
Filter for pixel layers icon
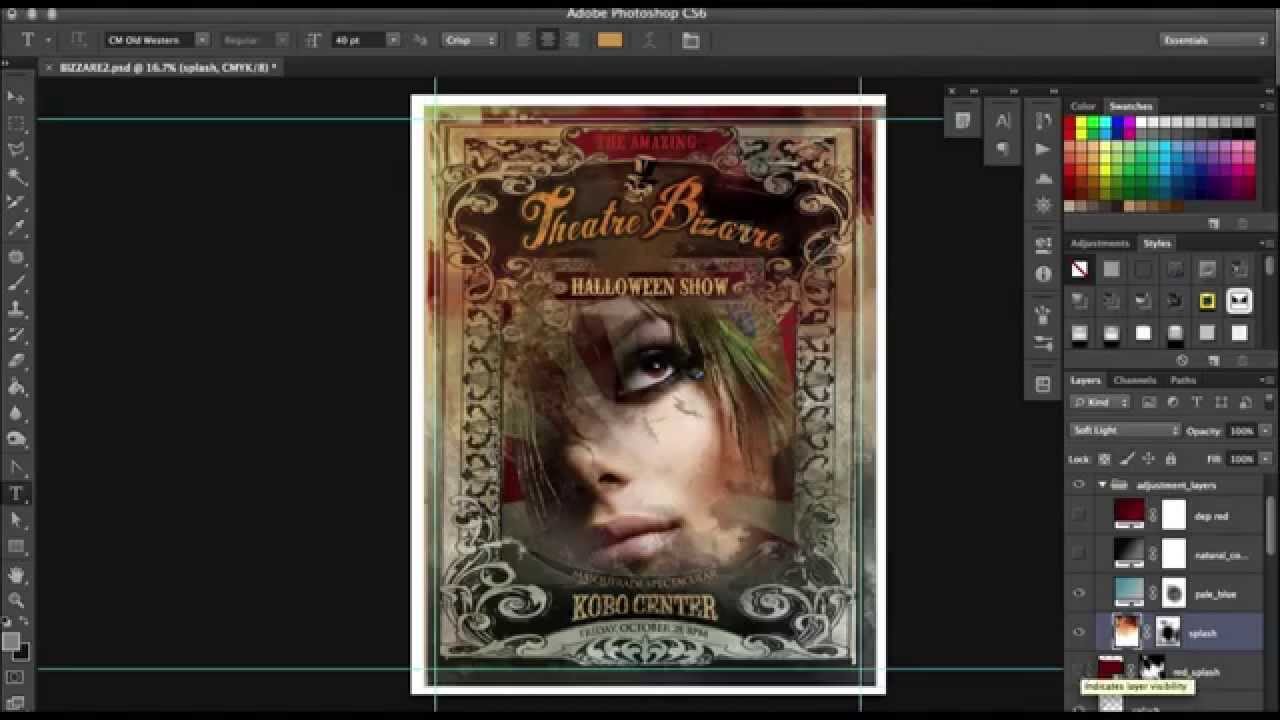[x=1149, y=402]
